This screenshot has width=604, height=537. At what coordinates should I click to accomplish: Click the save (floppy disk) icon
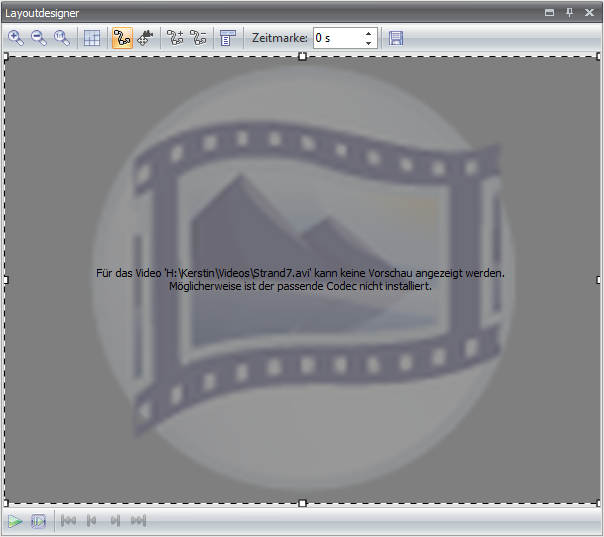(396, 38)
